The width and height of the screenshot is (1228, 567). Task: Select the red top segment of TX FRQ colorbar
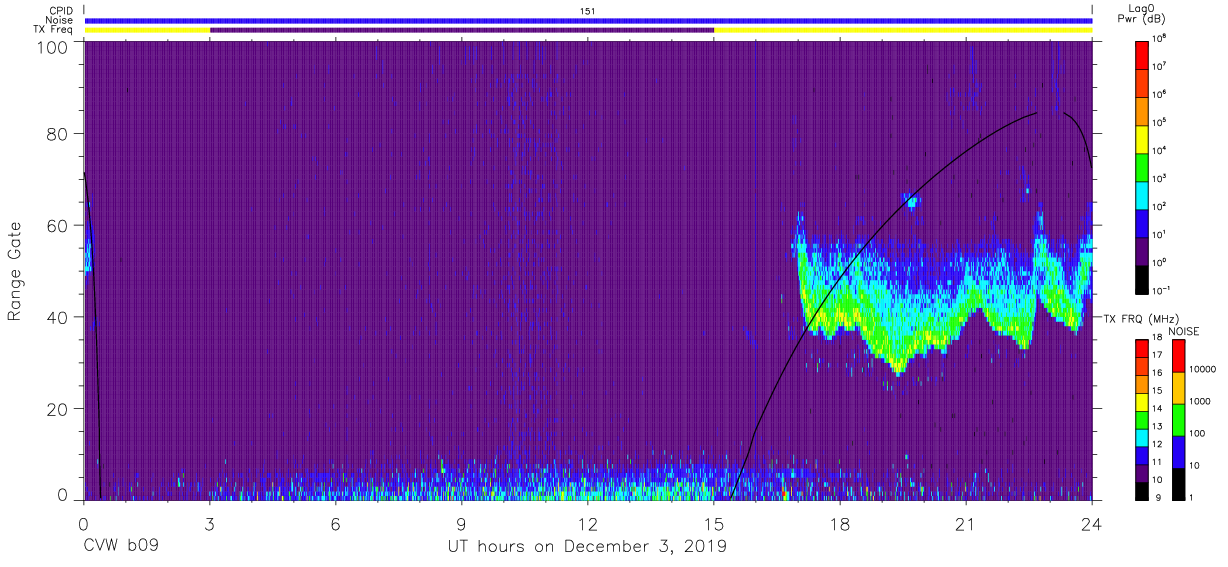[x=1143, y=348]
